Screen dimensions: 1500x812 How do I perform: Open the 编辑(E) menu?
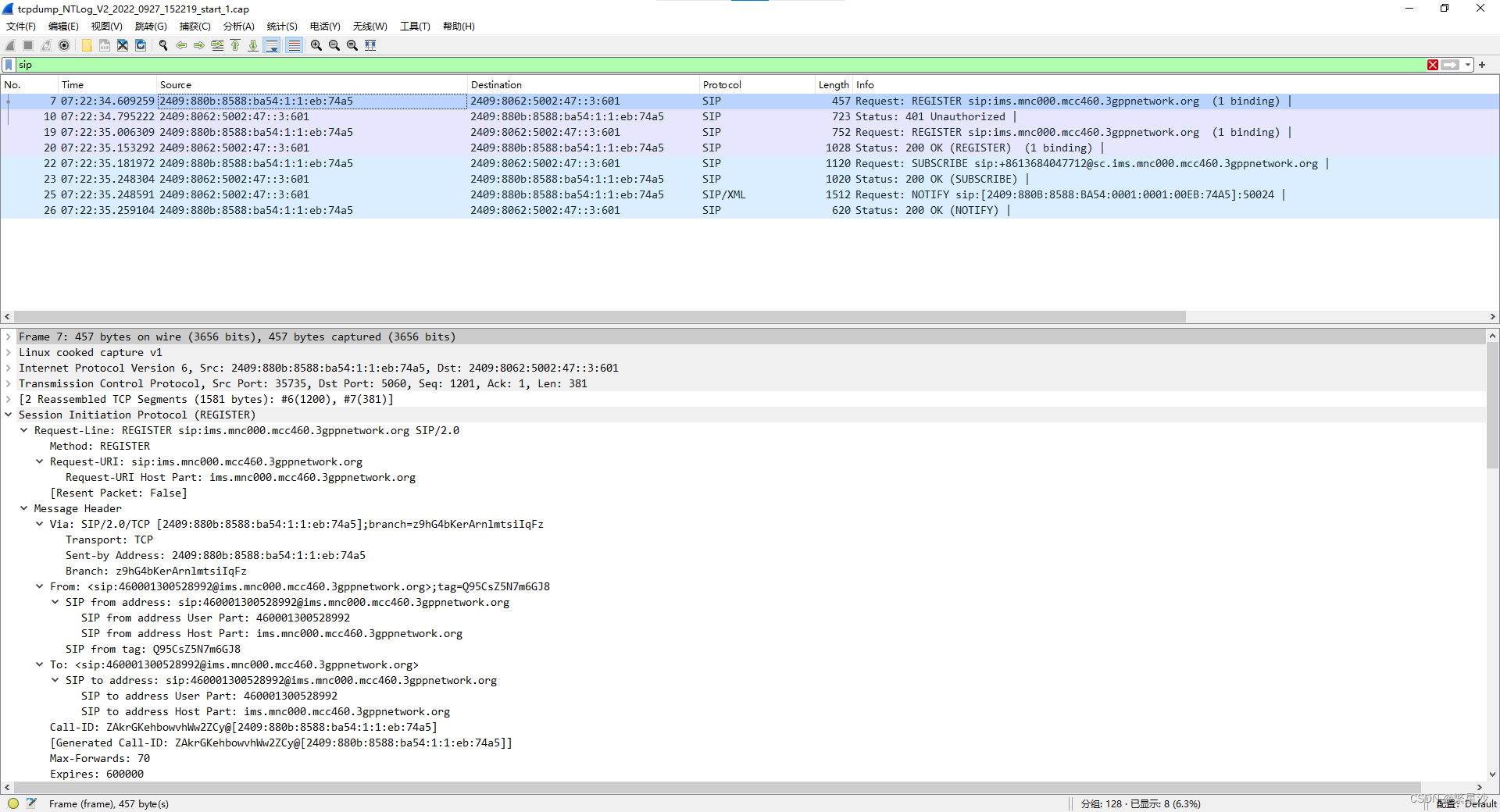pyautogui.click(x=63, y=27)
